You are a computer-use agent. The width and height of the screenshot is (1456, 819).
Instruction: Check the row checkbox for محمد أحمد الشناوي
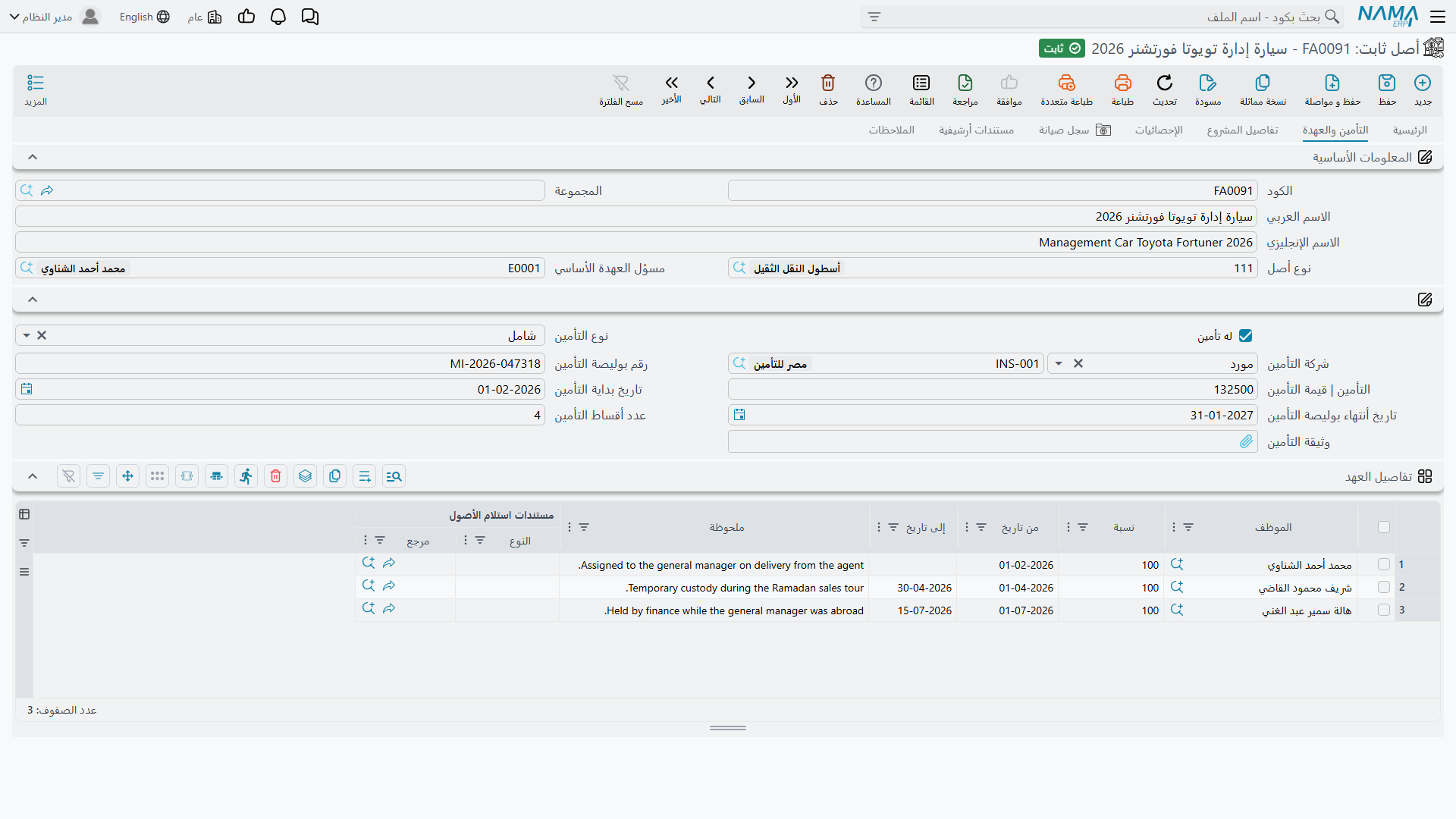1384,565
